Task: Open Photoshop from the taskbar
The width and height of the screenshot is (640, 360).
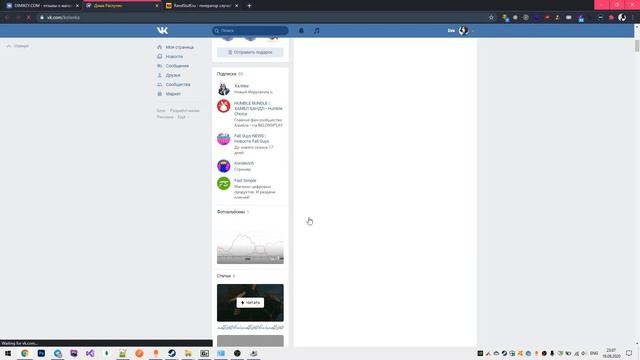Action: point(41,353)
